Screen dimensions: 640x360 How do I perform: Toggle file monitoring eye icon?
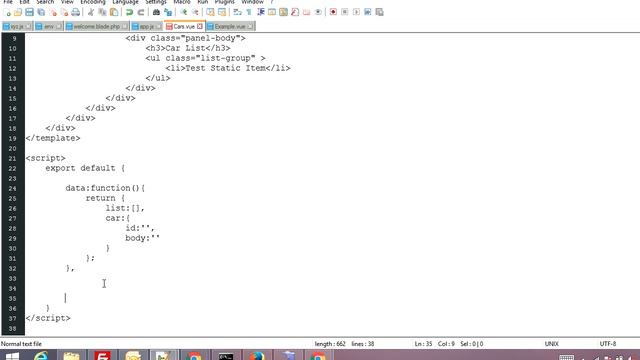tap(318, 12)
